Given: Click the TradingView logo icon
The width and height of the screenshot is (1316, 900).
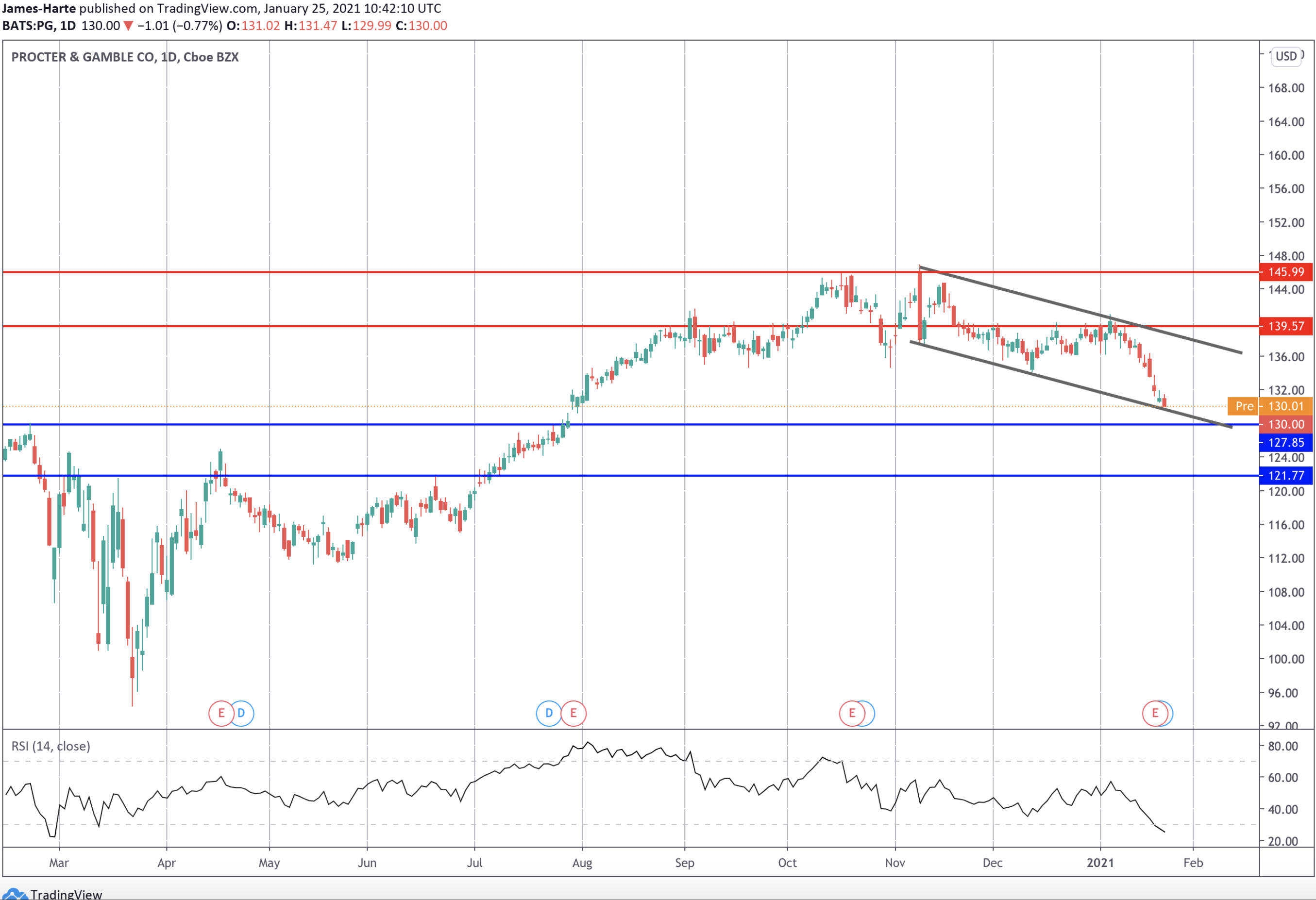Looking at the screenshot, I should [15, 894].
